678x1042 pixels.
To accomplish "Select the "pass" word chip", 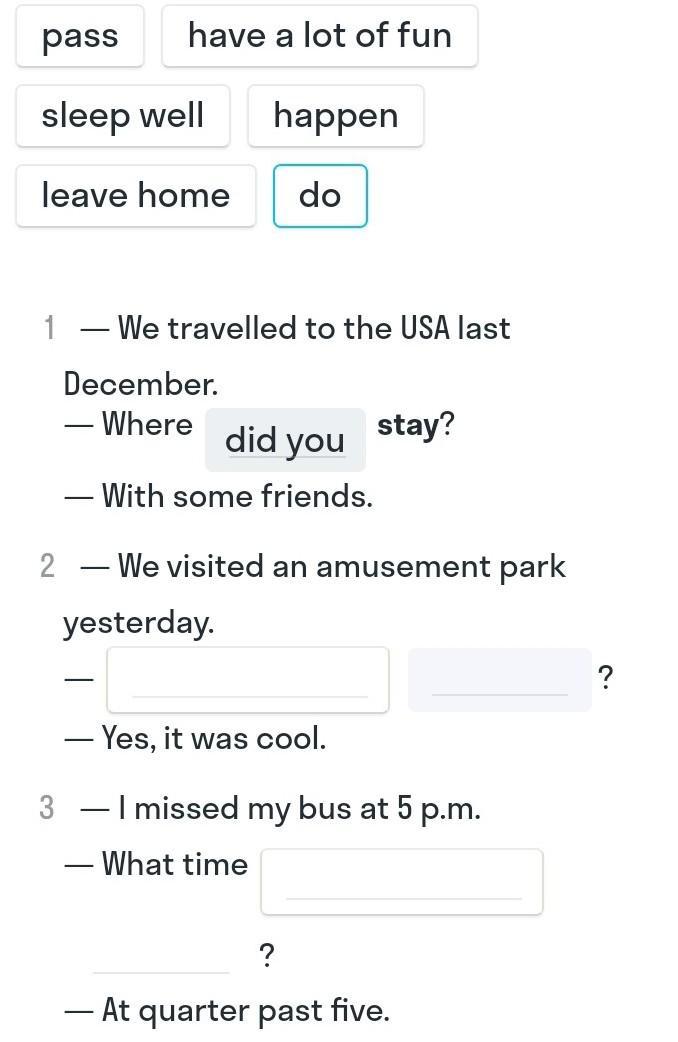I will pyautogui.click(x=80, y=36).
